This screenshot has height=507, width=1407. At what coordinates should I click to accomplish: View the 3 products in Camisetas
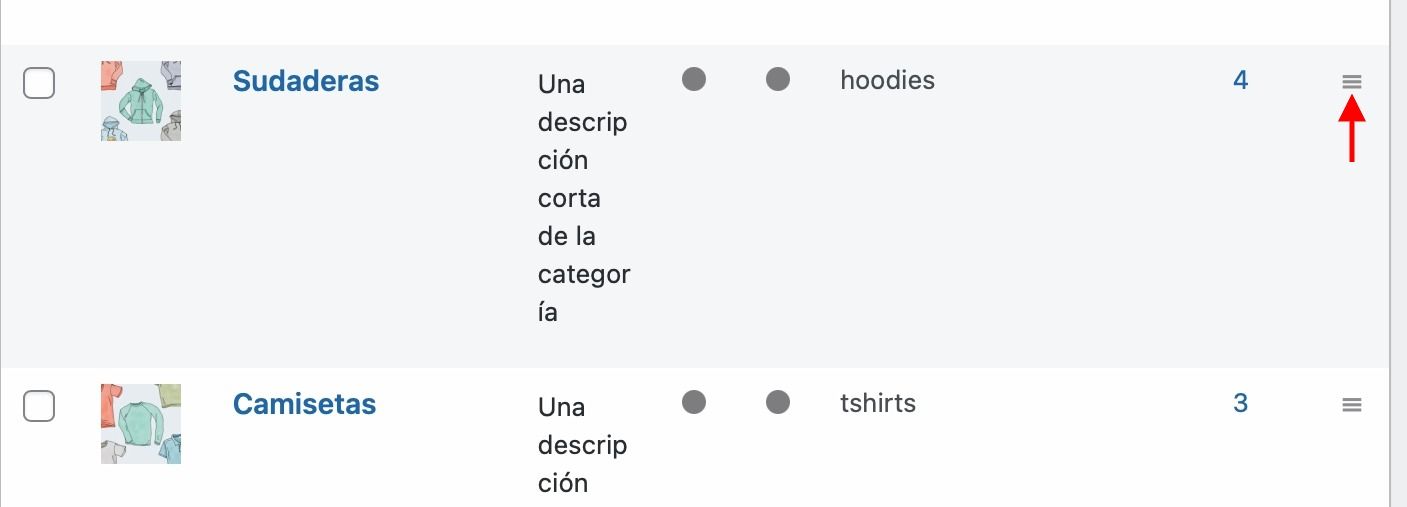[x=1240, y=403]
